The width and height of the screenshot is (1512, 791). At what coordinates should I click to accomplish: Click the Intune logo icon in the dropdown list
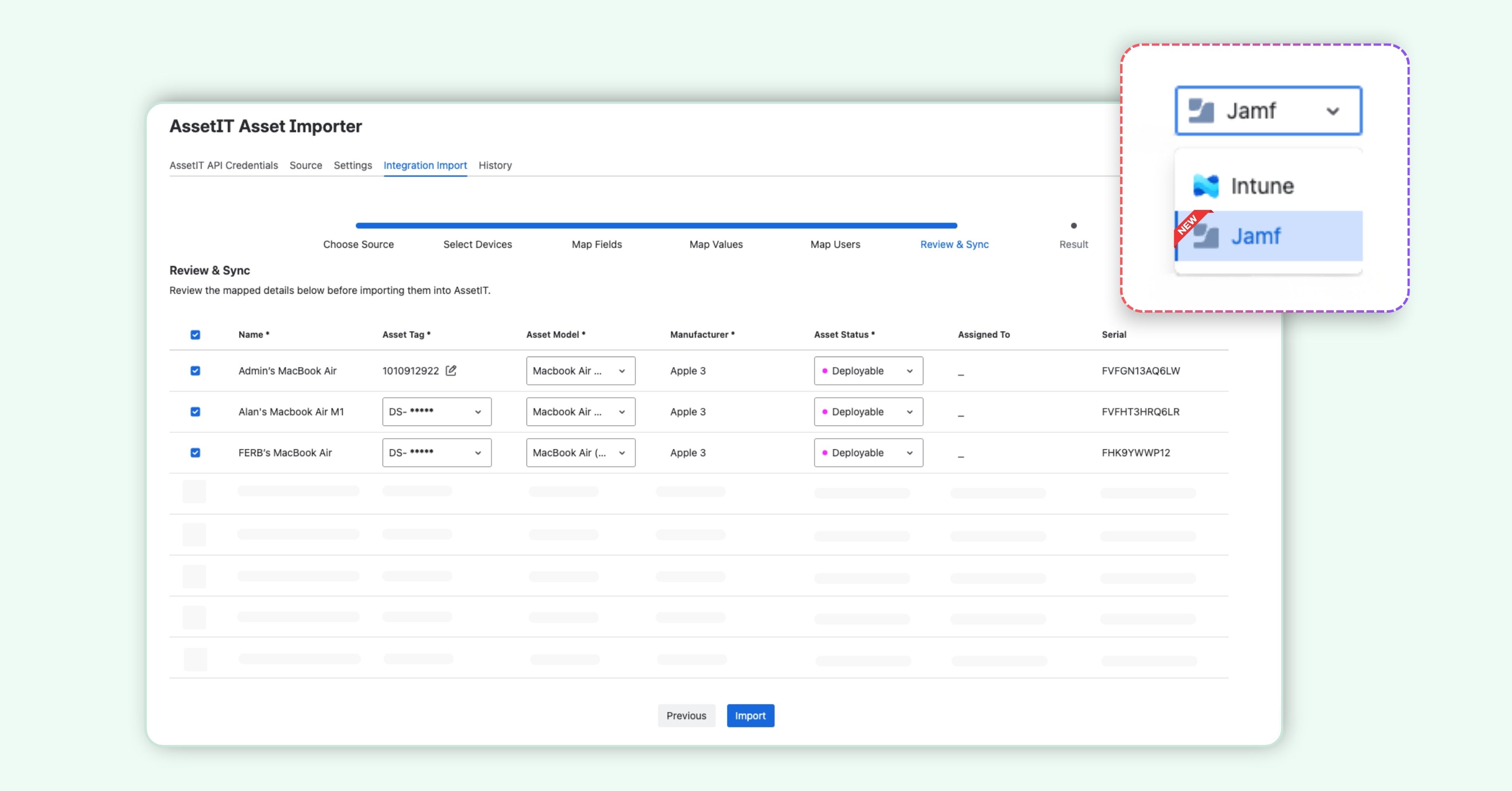[1206, 186]
